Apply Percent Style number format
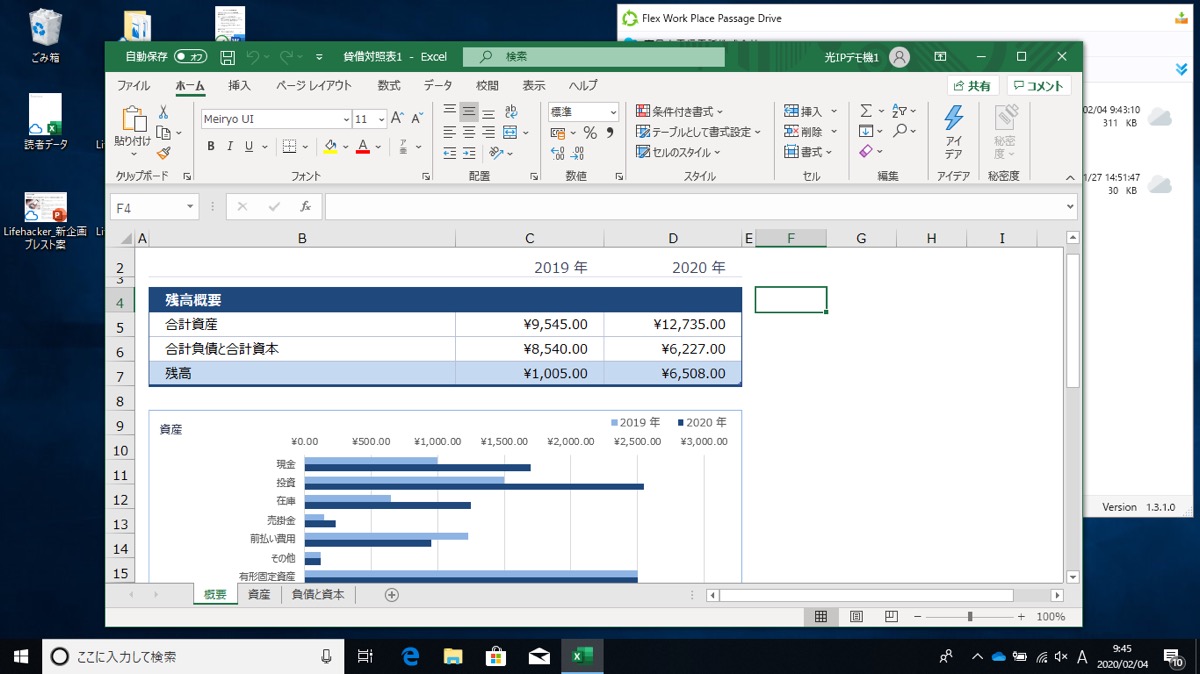This screenshot has width=1200, height=674. 590,132
